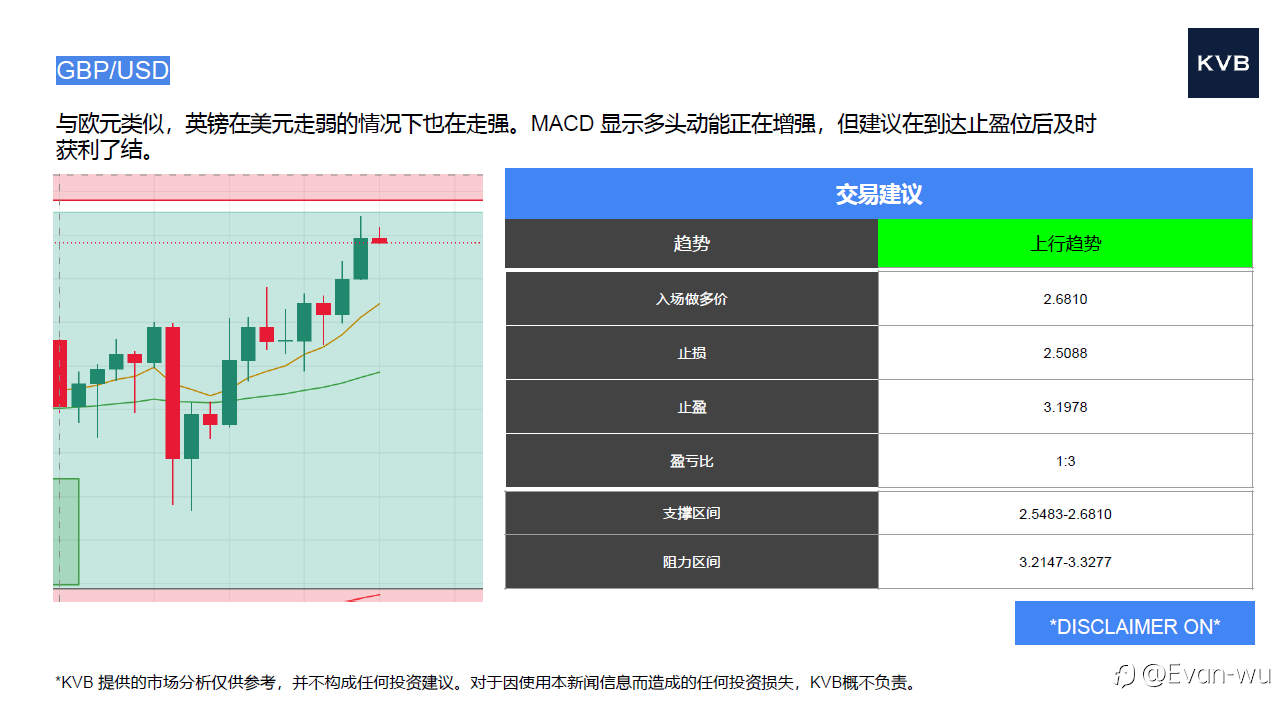
Task: Select the highlighted GBP/USD heading
Action: [x=113, y=71]
